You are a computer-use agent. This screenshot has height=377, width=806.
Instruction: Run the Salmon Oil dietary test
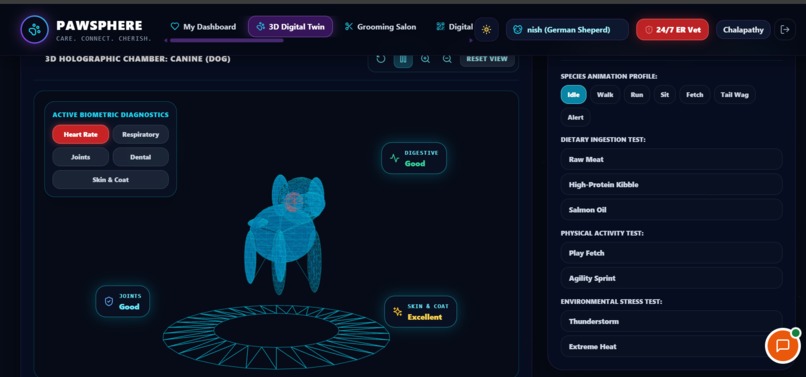[671, 210]
